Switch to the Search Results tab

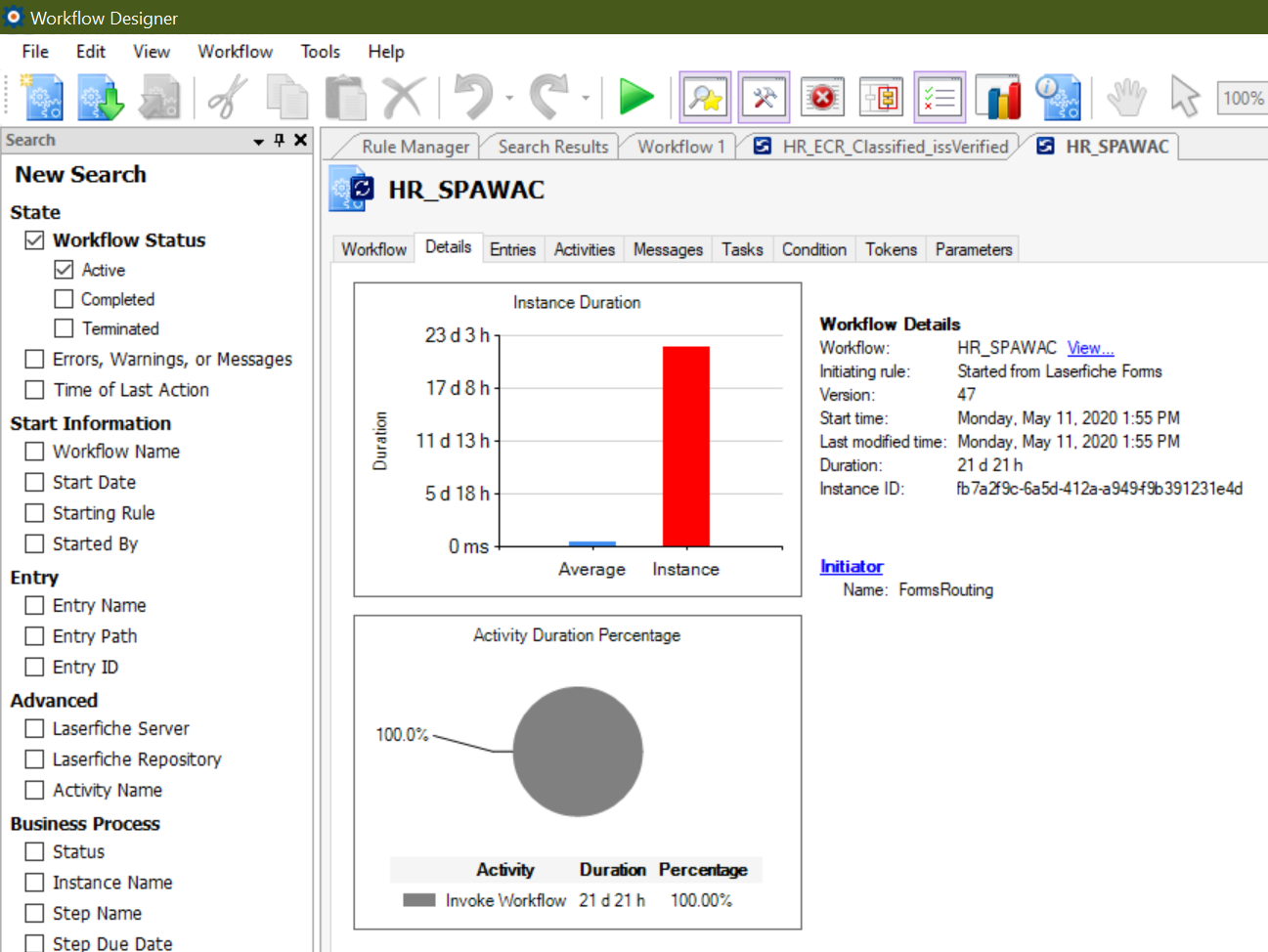tap(551, 147)
